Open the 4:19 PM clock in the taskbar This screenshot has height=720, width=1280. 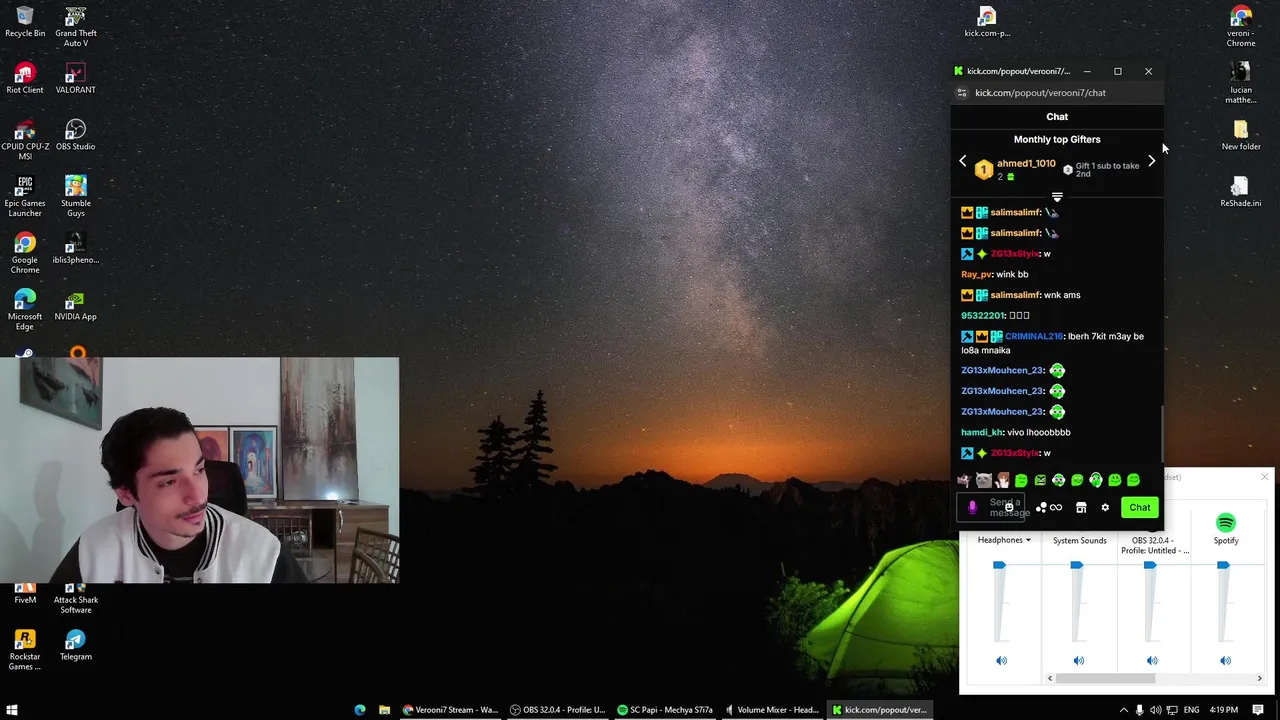coord(1223,710)
